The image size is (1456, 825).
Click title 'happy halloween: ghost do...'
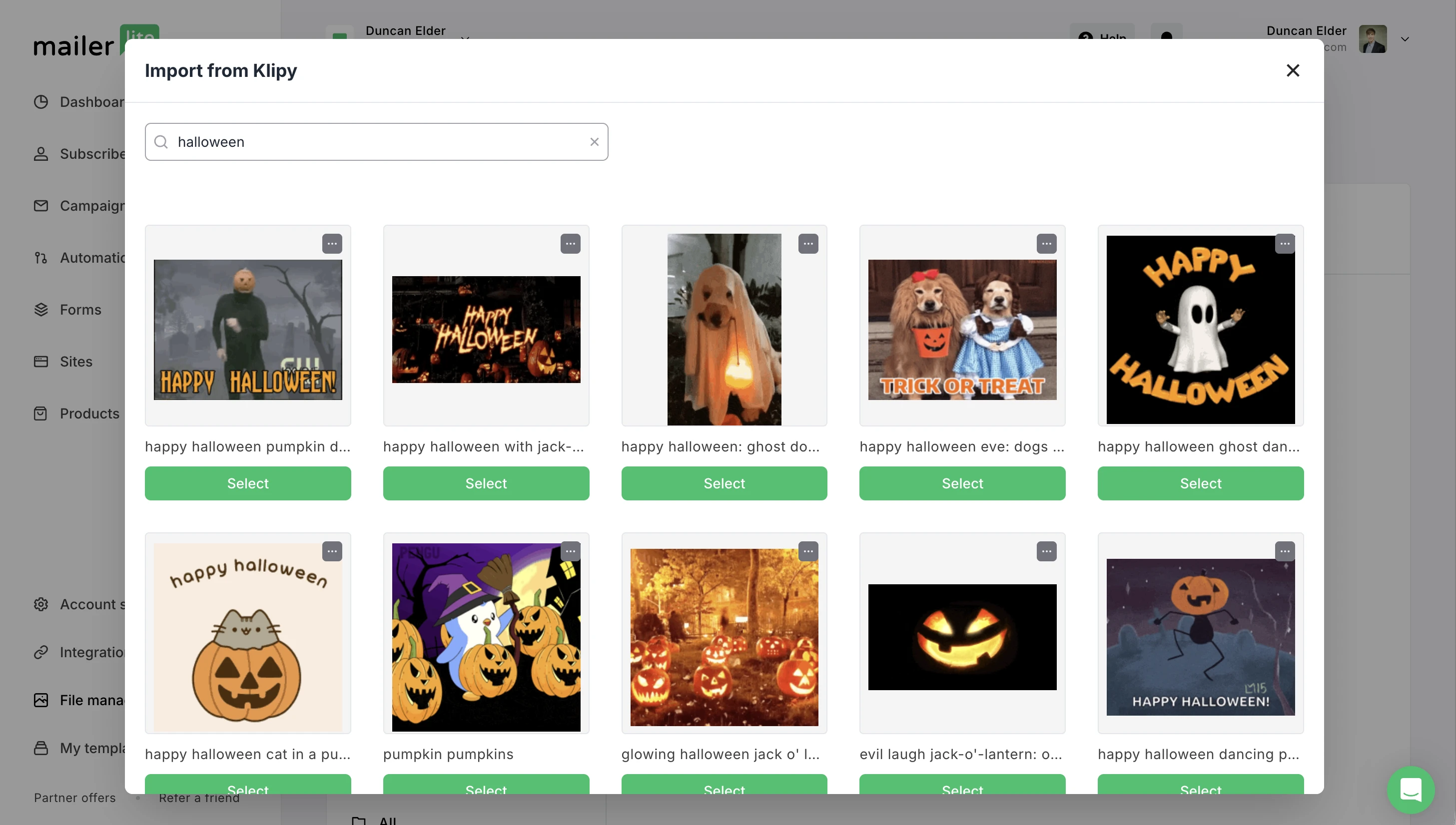point(721,446)
